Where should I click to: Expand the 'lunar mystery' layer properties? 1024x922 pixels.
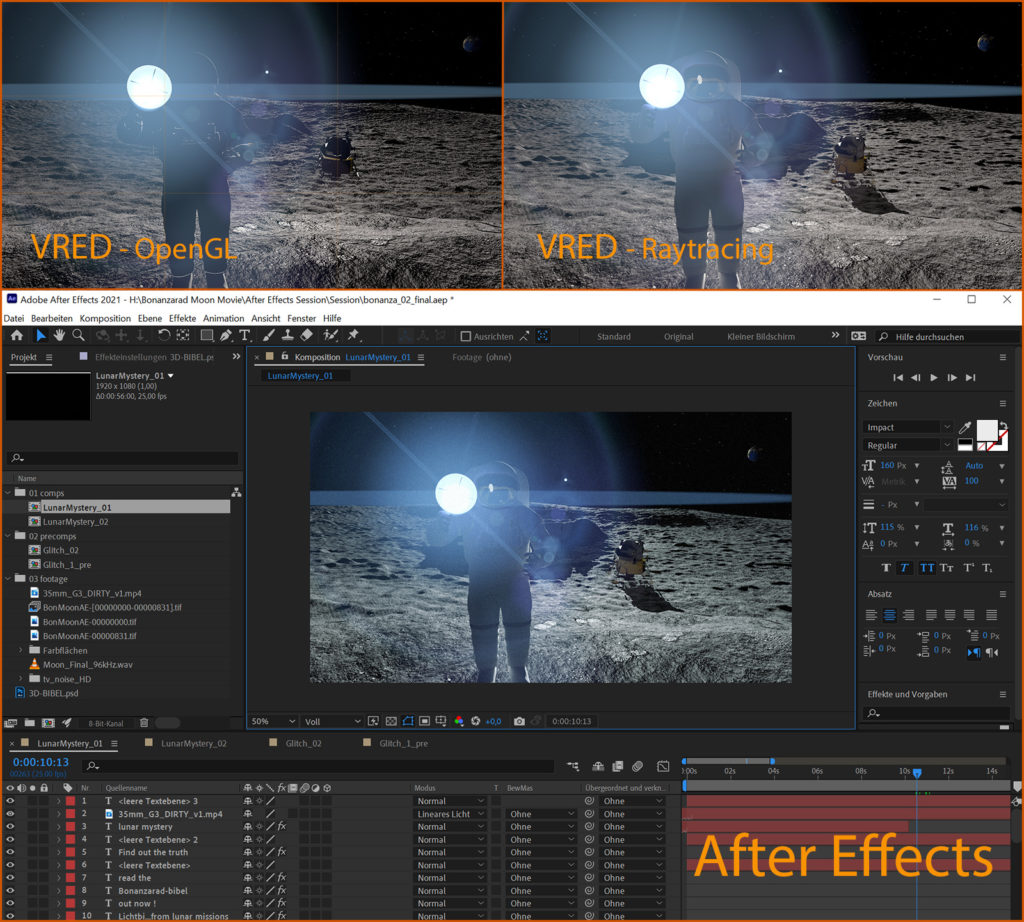pos(58,827)
